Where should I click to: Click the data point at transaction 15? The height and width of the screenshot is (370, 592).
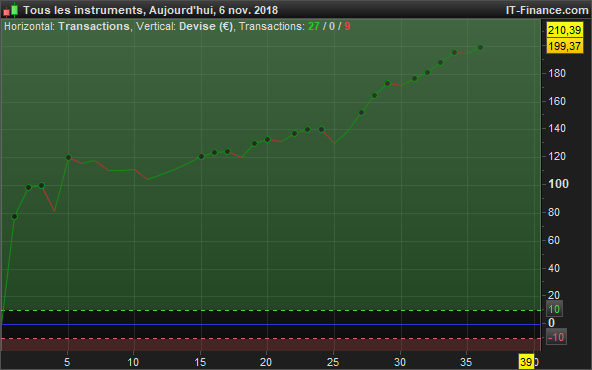[x=201, y=156]
